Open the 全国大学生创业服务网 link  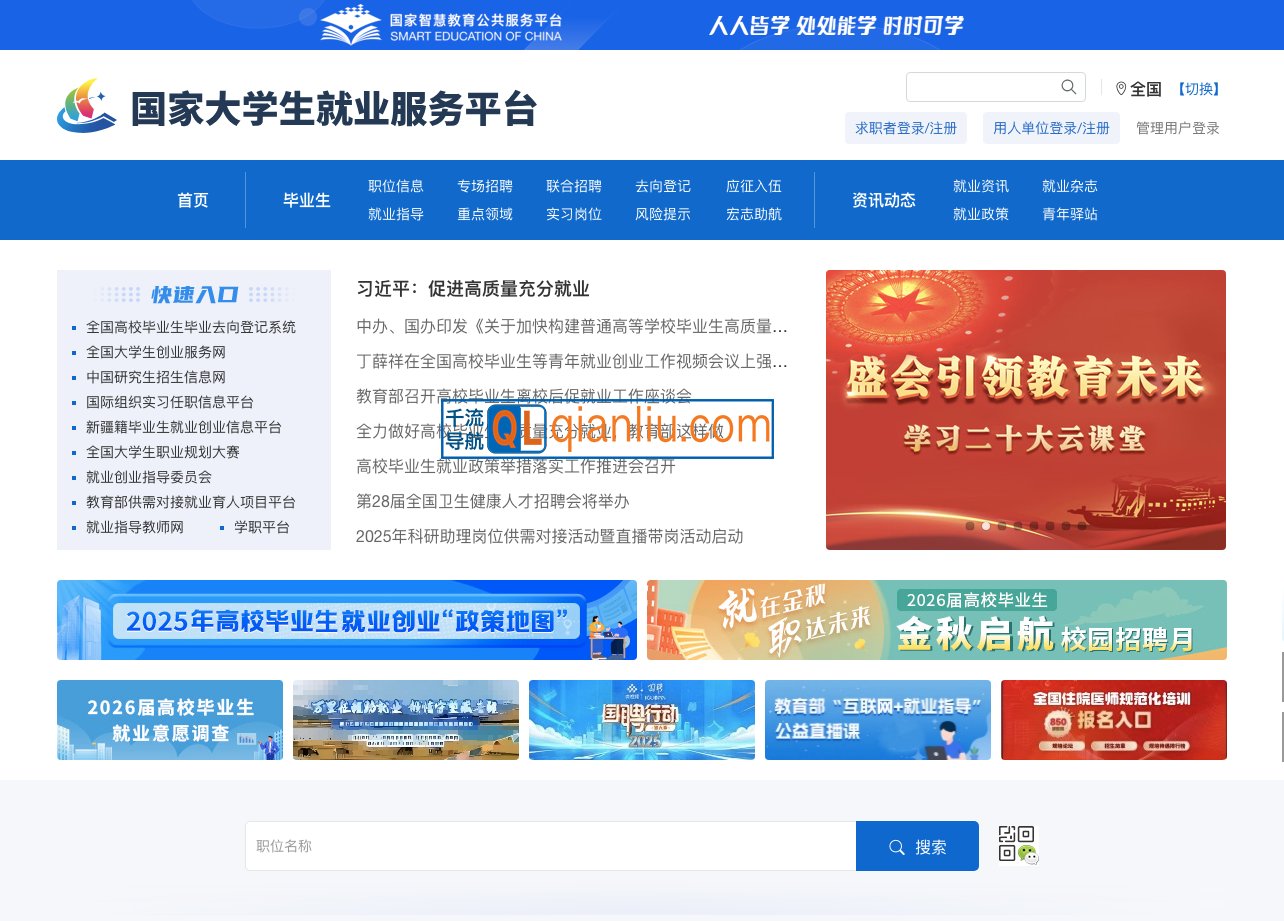(x=155, y=352)
